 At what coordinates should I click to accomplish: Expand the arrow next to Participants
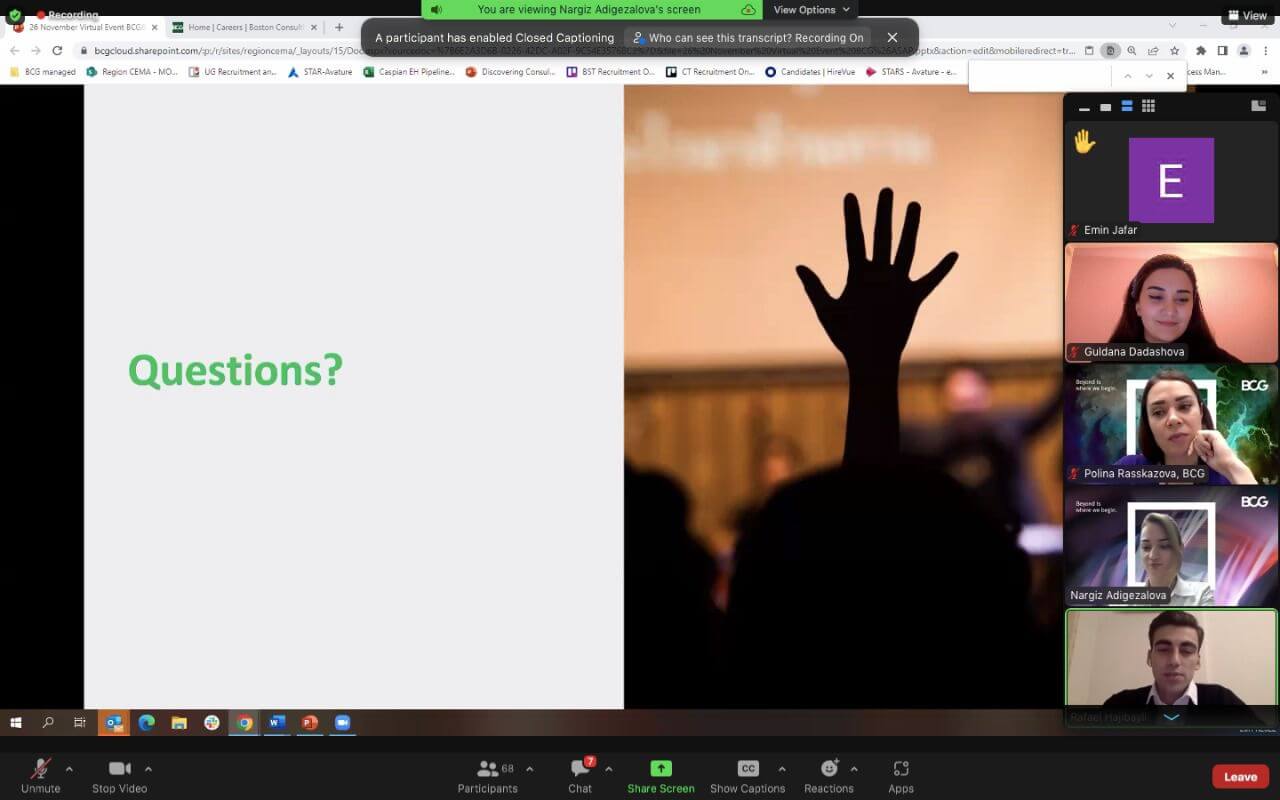point(529,769)
